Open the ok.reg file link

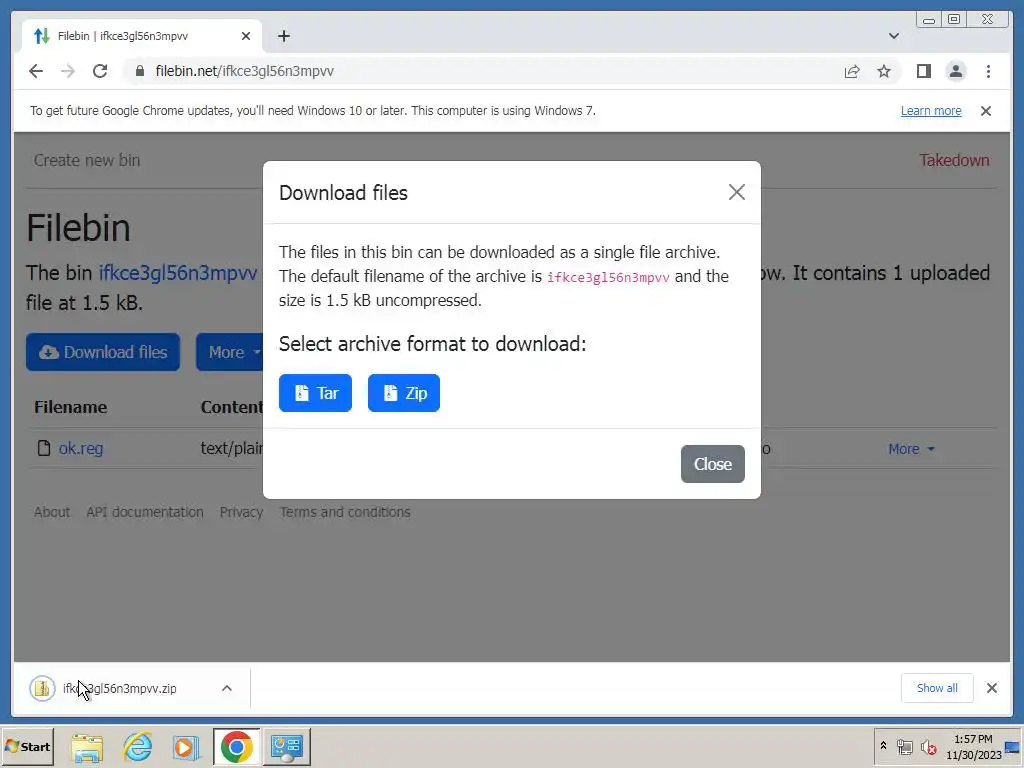81,449
